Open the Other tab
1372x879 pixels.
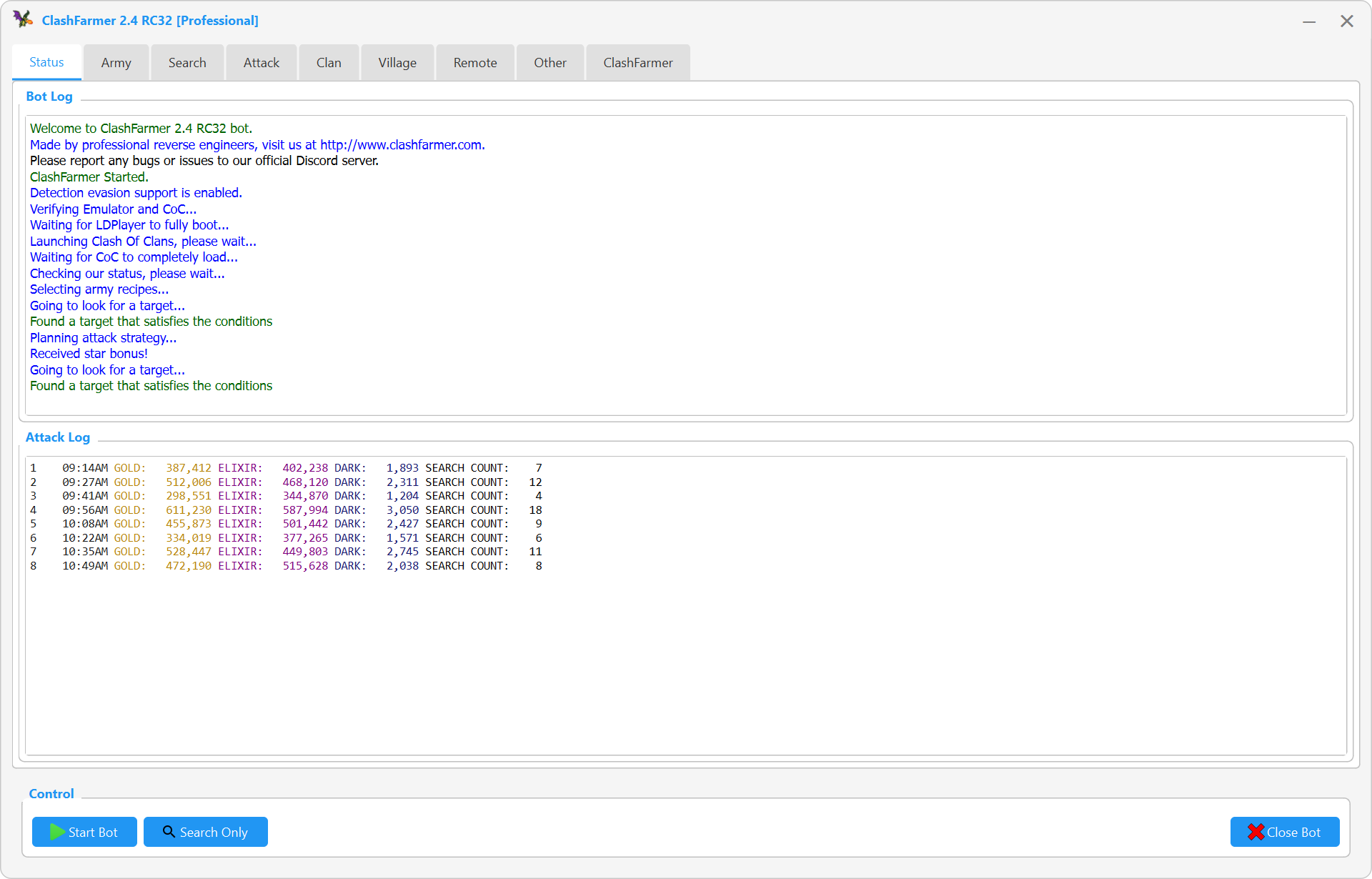pos(550,63)
